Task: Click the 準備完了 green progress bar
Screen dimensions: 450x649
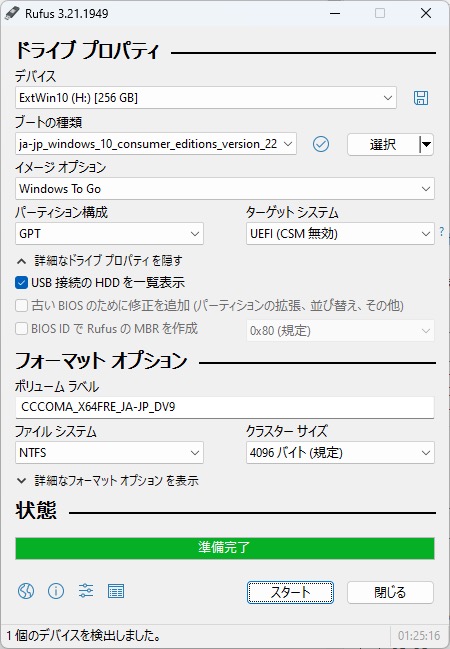Action: click(225, 548)
